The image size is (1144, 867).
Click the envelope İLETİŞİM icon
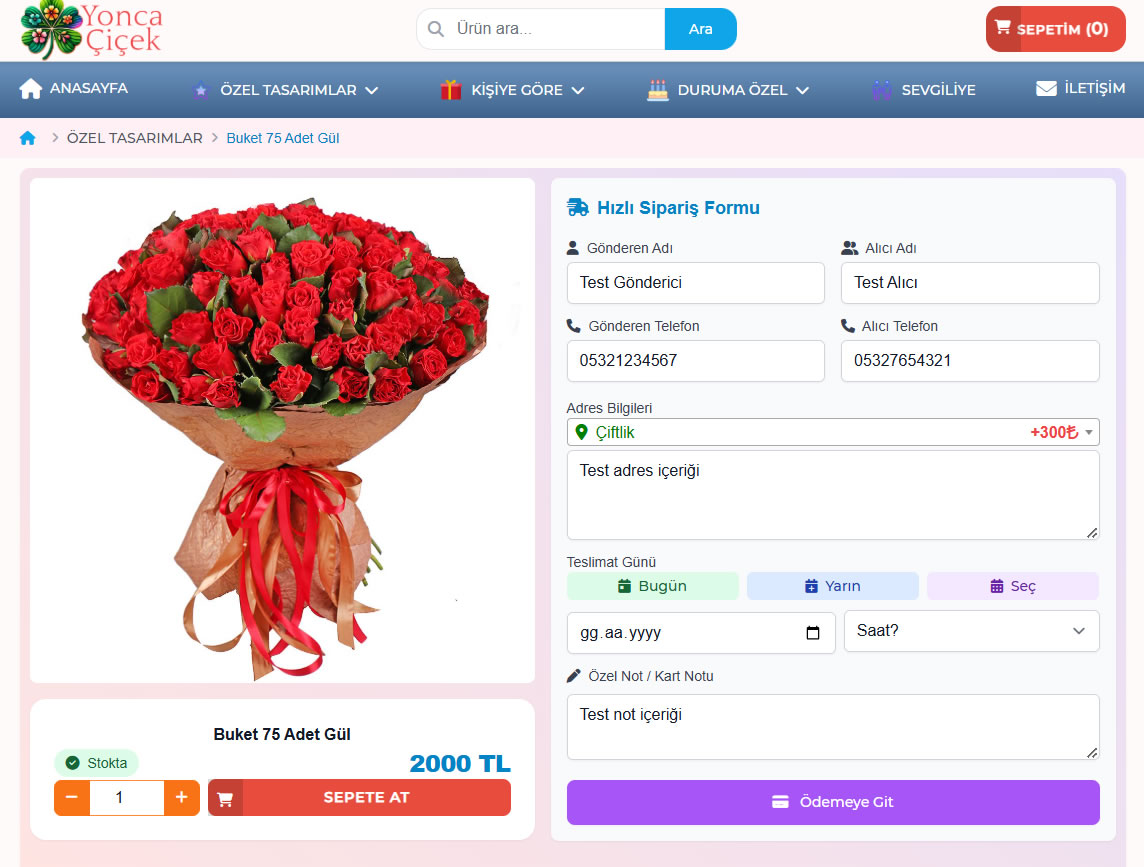tap(1046, 88)
